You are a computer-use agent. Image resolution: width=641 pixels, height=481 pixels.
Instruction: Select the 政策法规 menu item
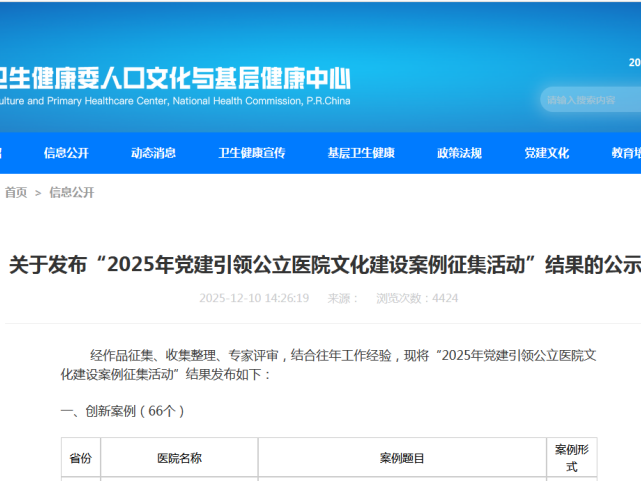(x=459, y=153)
